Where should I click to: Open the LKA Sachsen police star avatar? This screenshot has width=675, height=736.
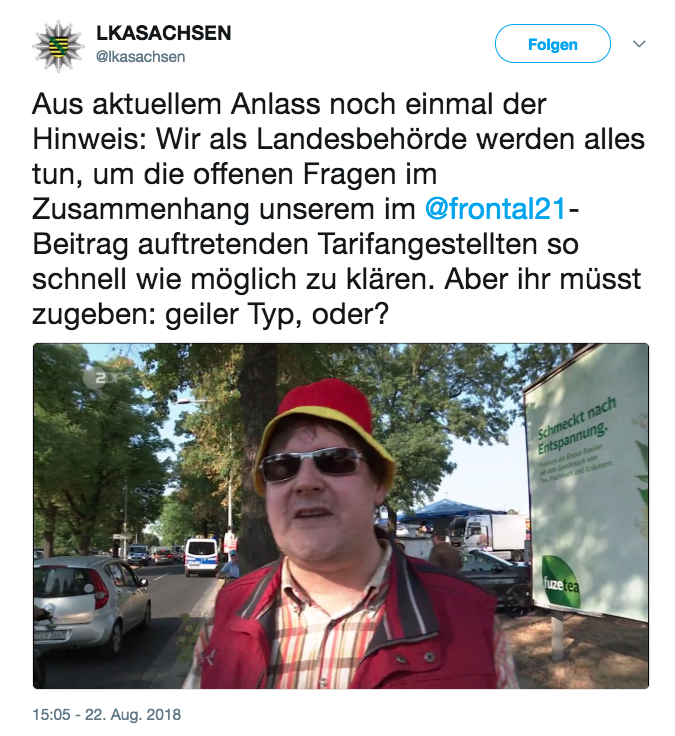(x=58, y=46)
